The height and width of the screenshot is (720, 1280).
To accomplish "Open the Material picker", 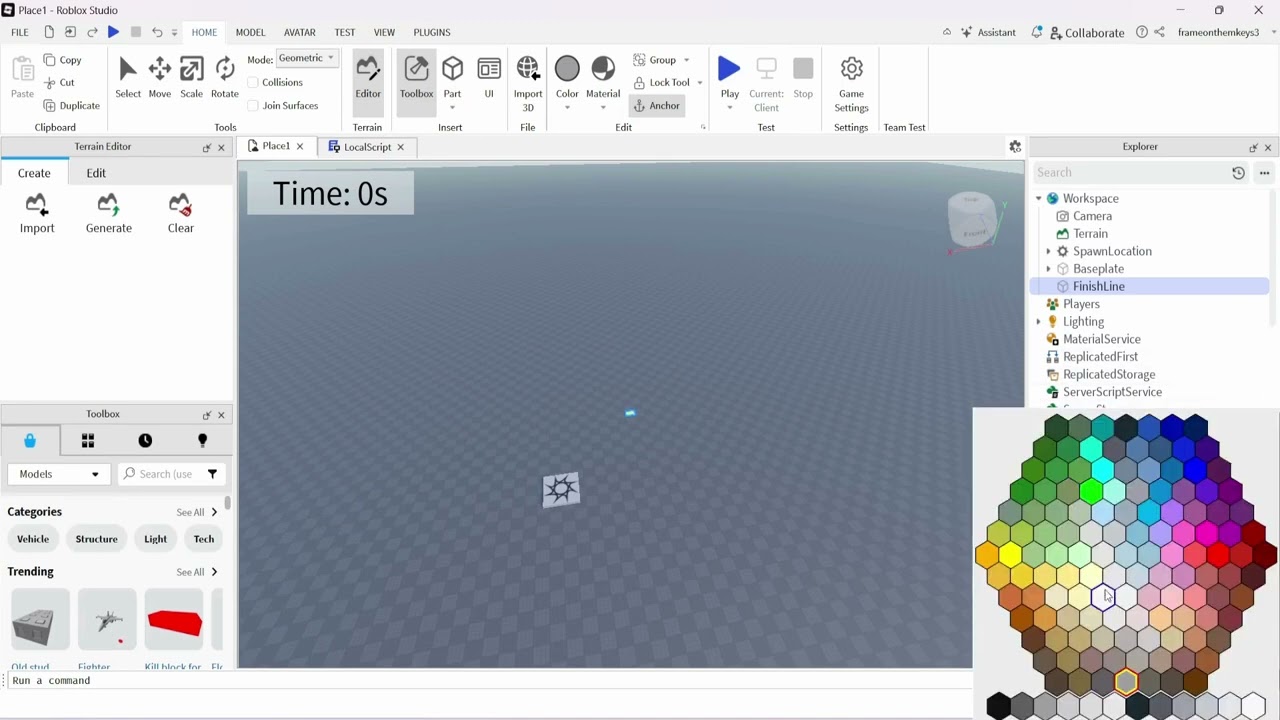I will click(x=603, y=84).
